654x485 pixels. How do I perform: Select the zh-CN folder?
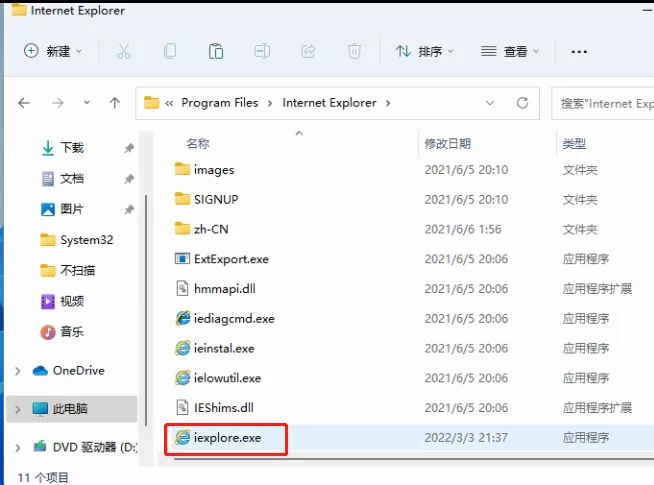pyautogui.click(x=201, y=229)
